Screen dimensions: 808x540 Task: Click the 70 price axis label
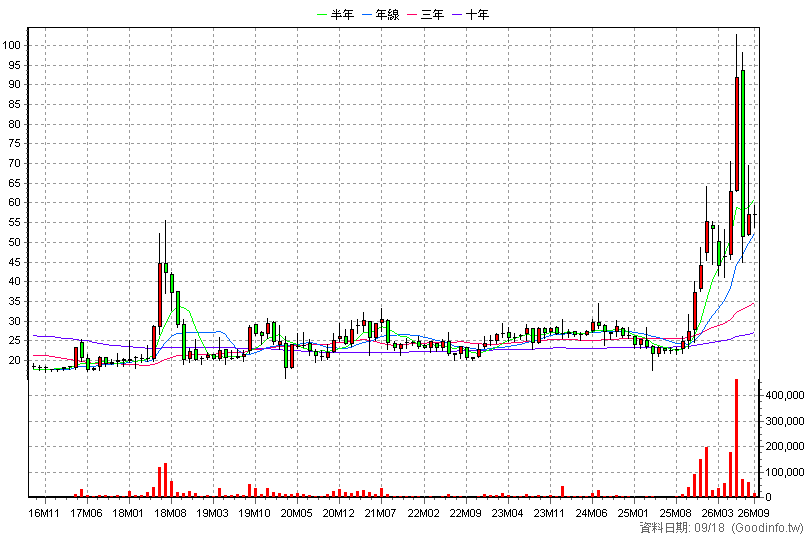point(14,163)
